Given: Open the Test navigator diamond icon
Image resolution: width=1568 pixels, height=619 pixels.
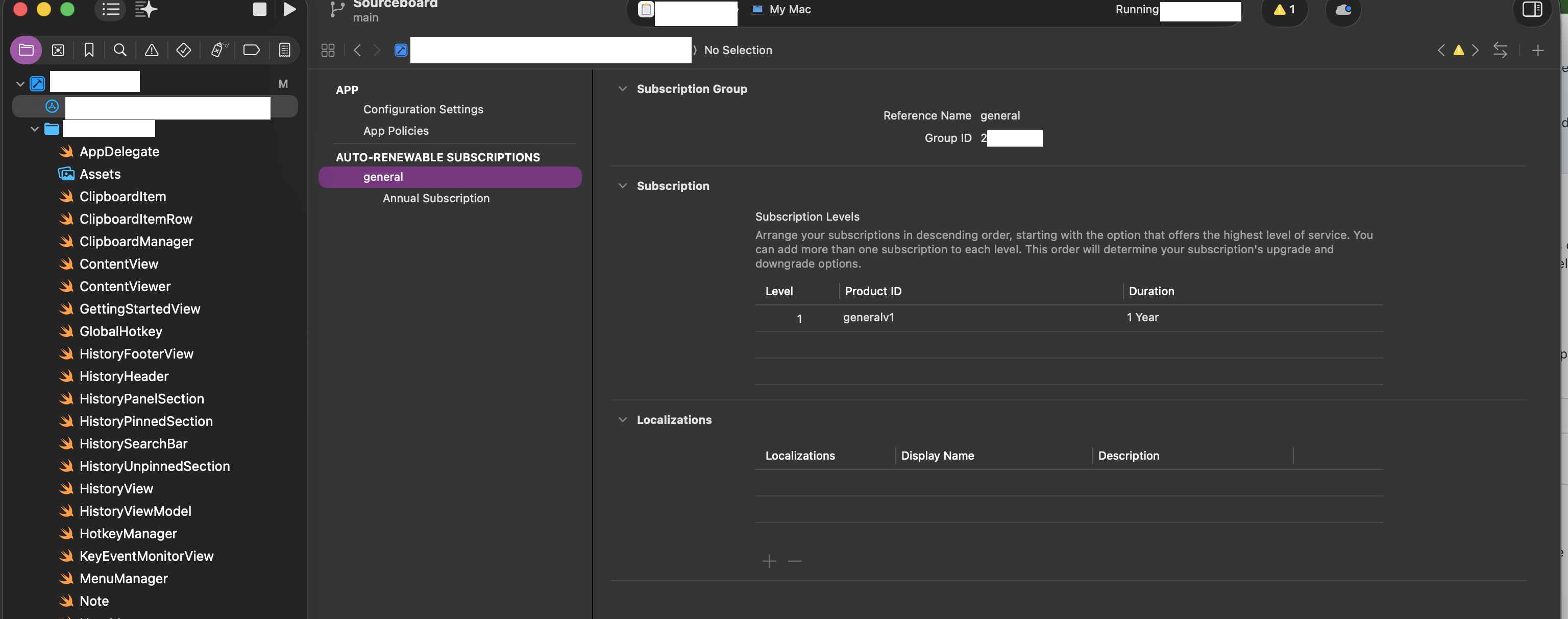Looking at the screenshot, I should tap(183, 50).
